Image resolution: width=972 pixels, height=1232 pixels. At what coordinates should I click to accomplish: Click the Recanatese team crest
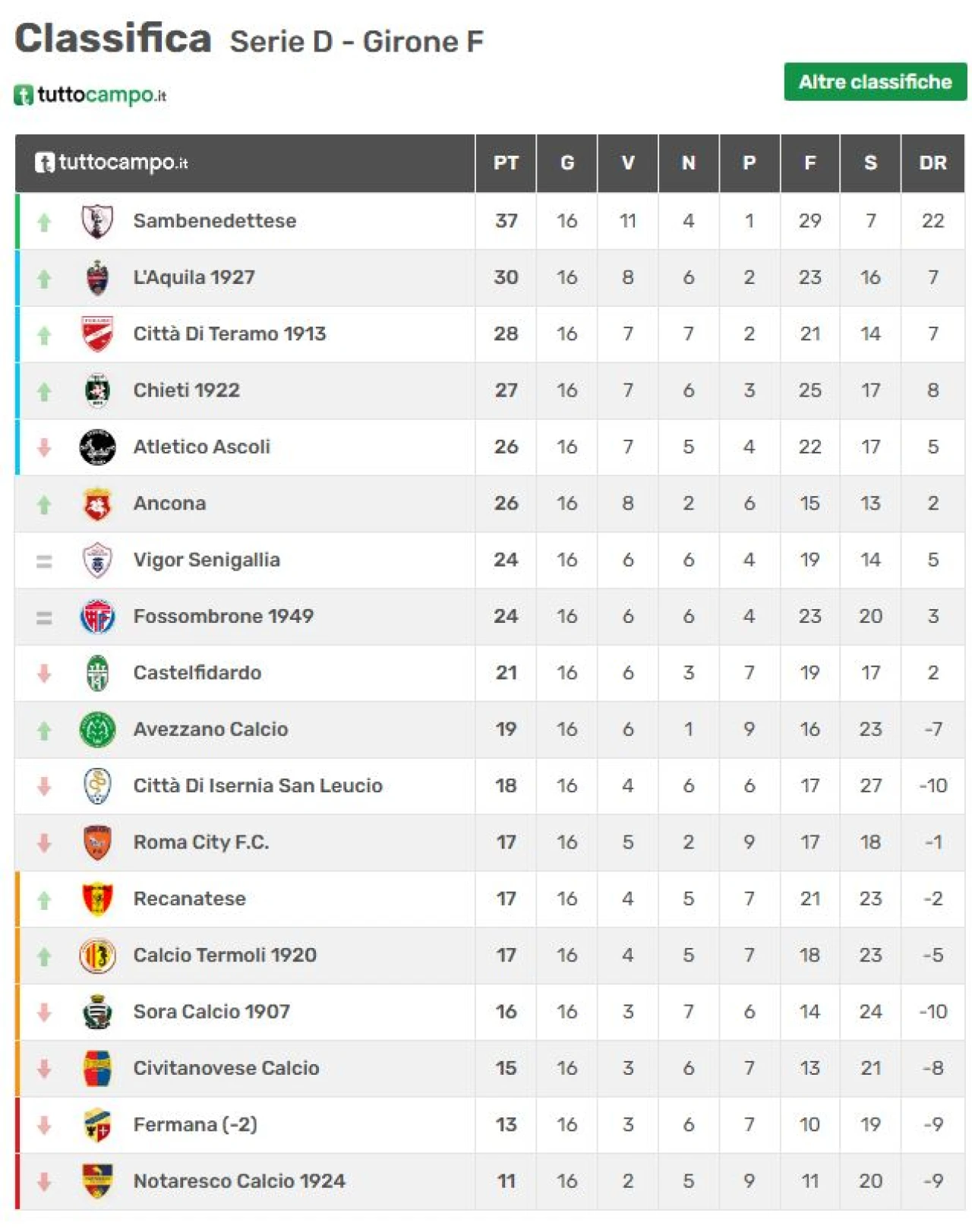[97, 899]
